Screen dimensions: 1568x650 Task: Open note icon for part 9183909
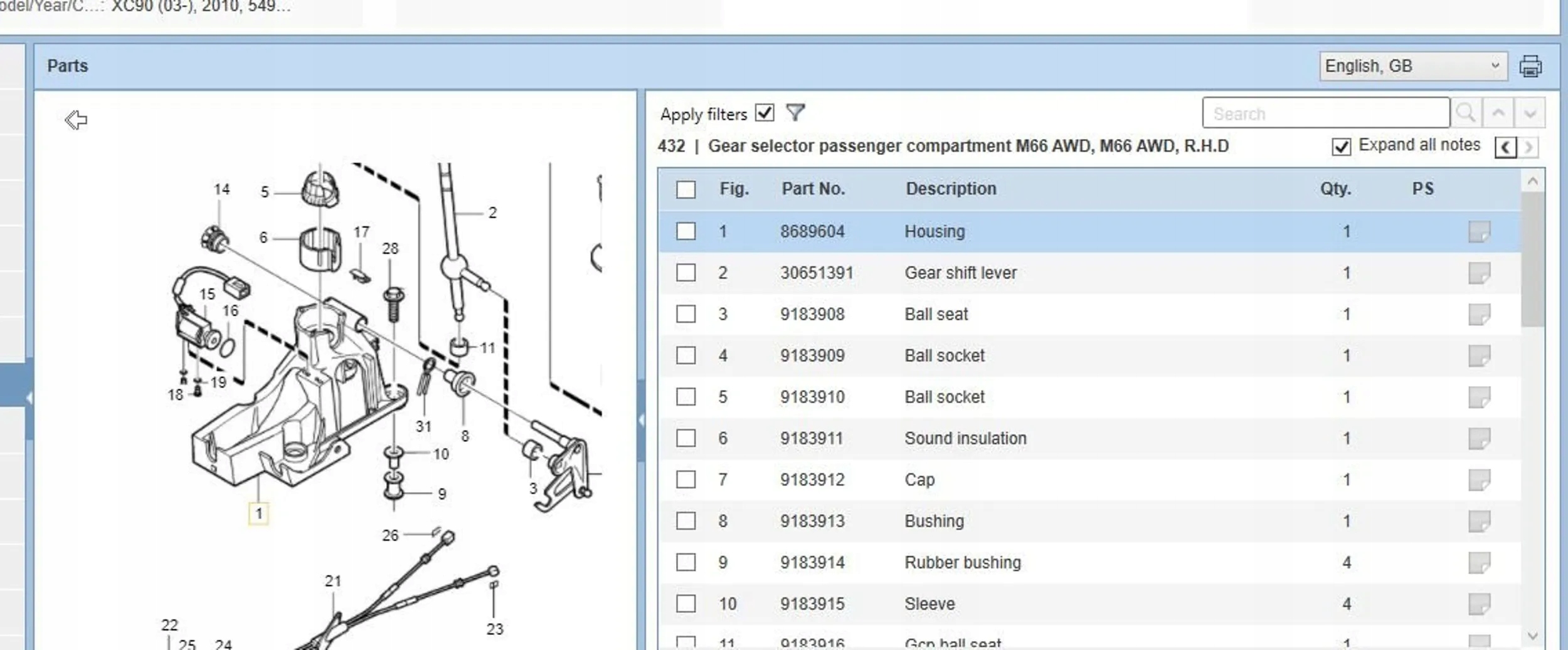(1479, 355)
